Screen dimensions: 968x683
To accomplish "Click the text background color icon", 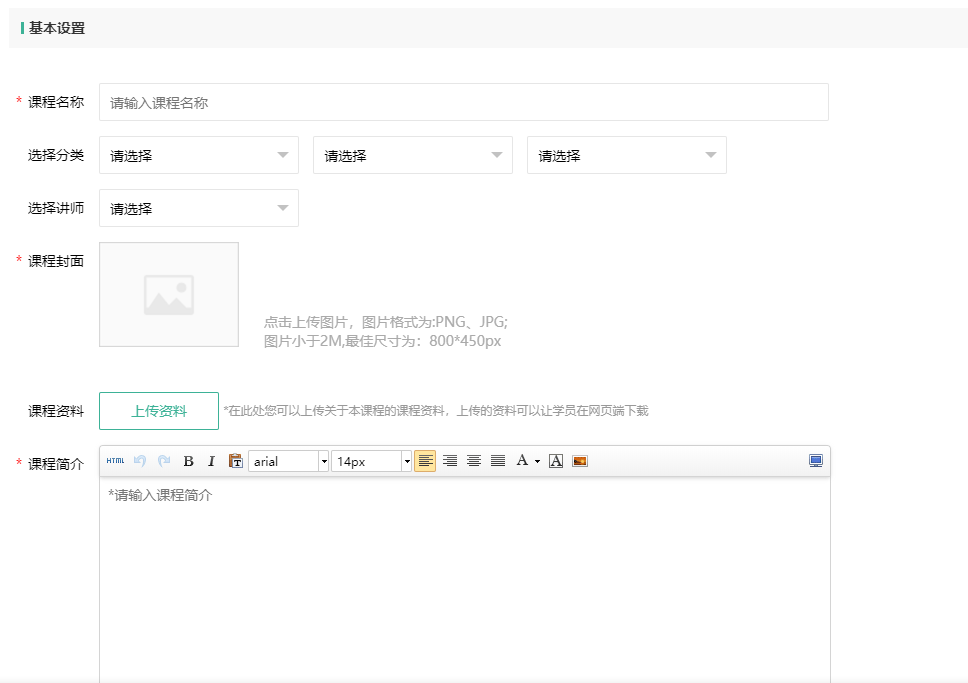I will coord(556,461).
